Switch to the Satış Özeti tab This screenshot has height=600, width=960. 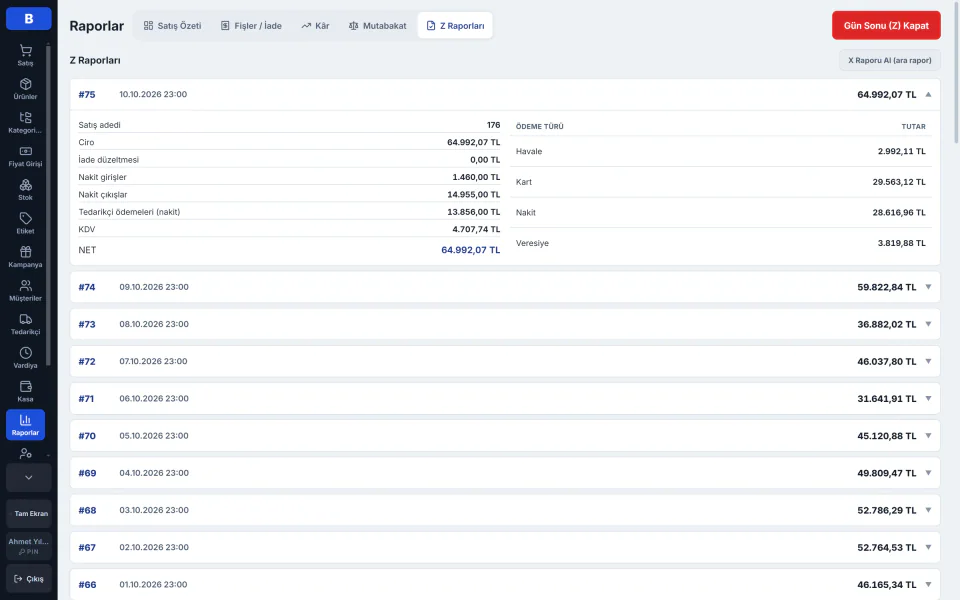(173, 26)
